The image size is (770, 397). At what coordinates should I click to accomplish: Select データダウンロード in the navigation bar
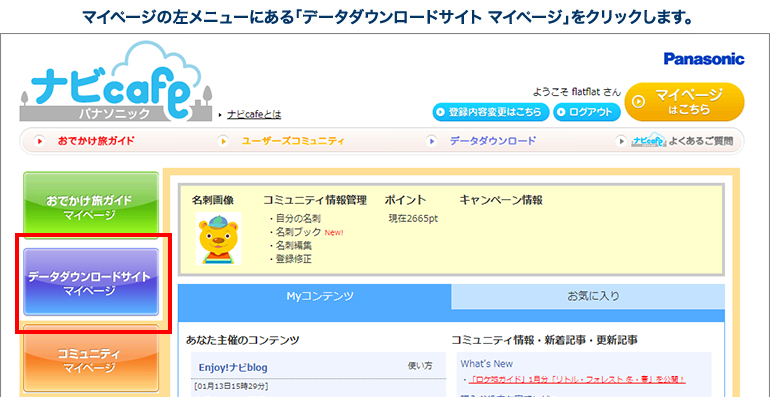coord(493,142)
